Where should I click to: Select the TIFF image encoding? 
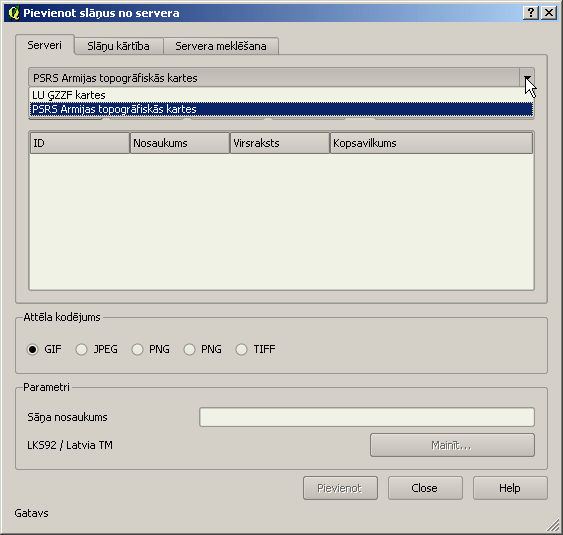pos(241,349)
